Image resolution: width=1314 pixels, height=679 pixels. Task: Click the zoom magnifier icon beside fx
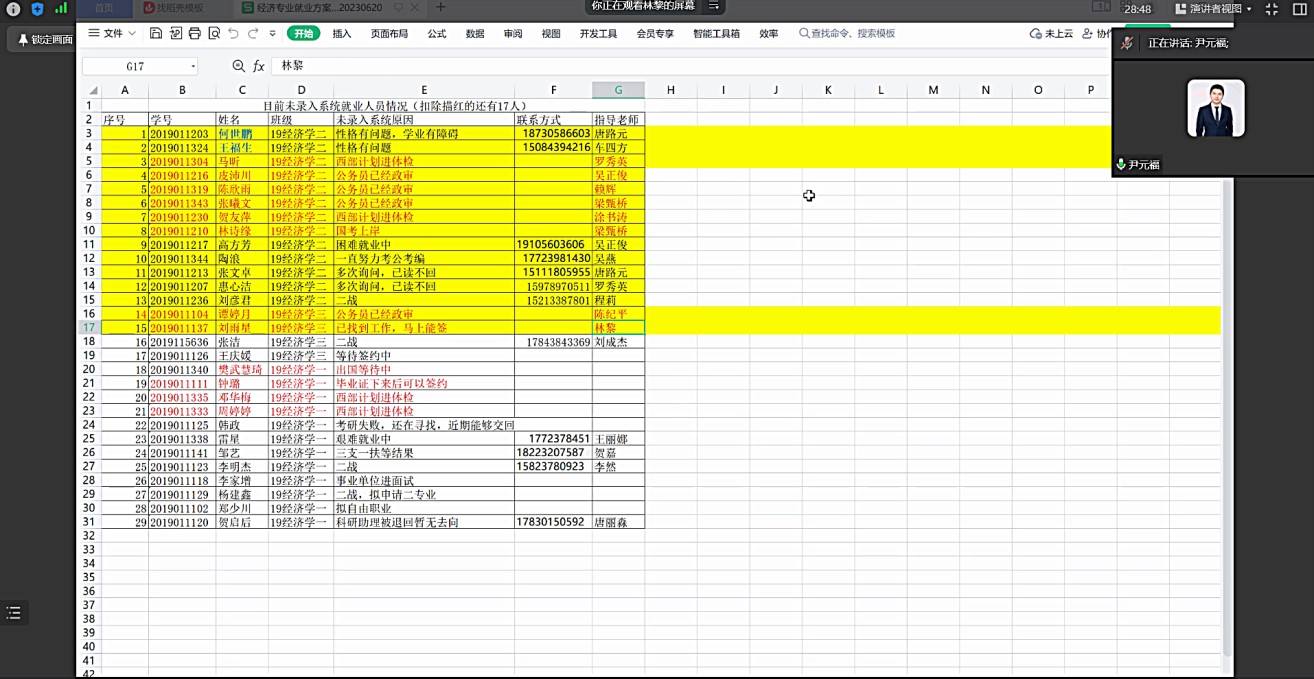(x=238, y=66)
